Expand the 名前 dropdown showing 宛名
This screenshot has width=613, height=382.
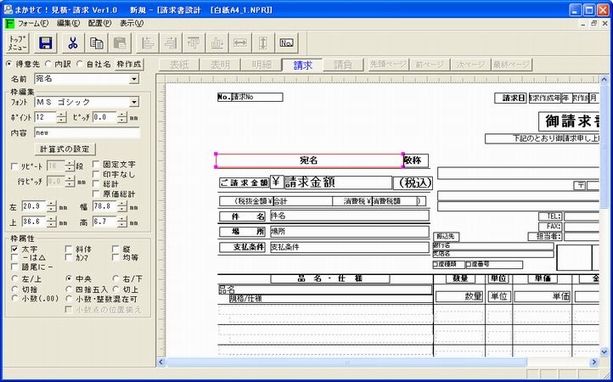coord(134,79)
